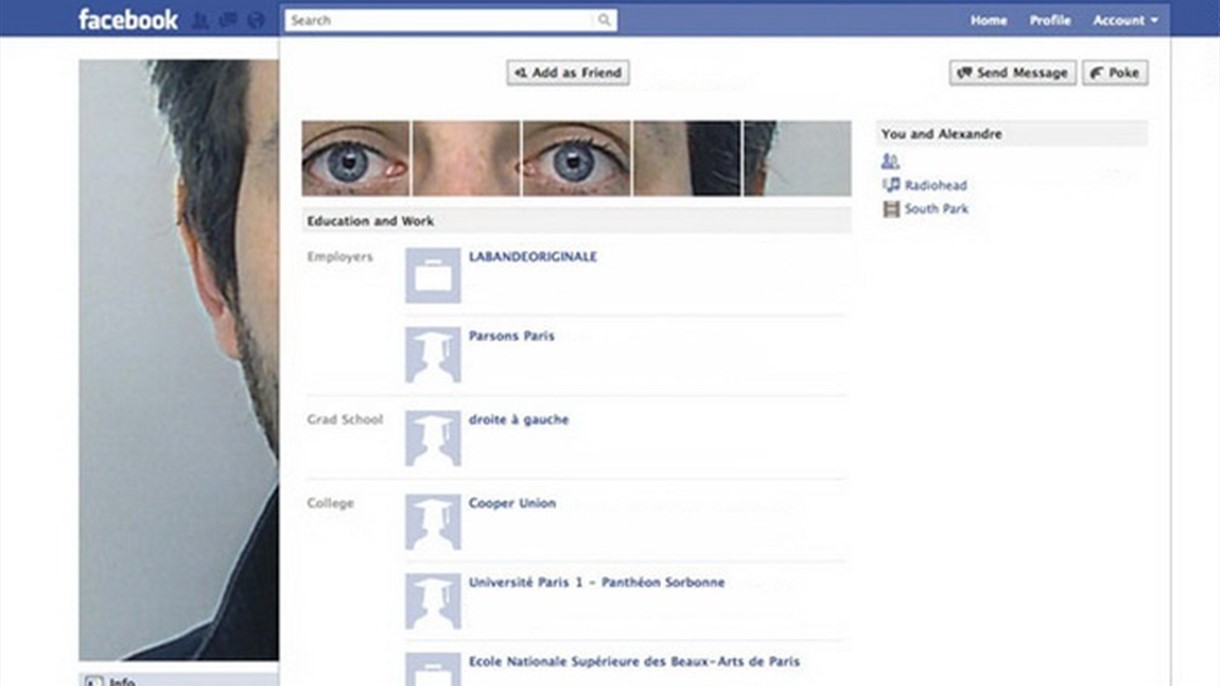
Task: Click the Université Paris 1 school icon
Action: (x=433, y=601)
